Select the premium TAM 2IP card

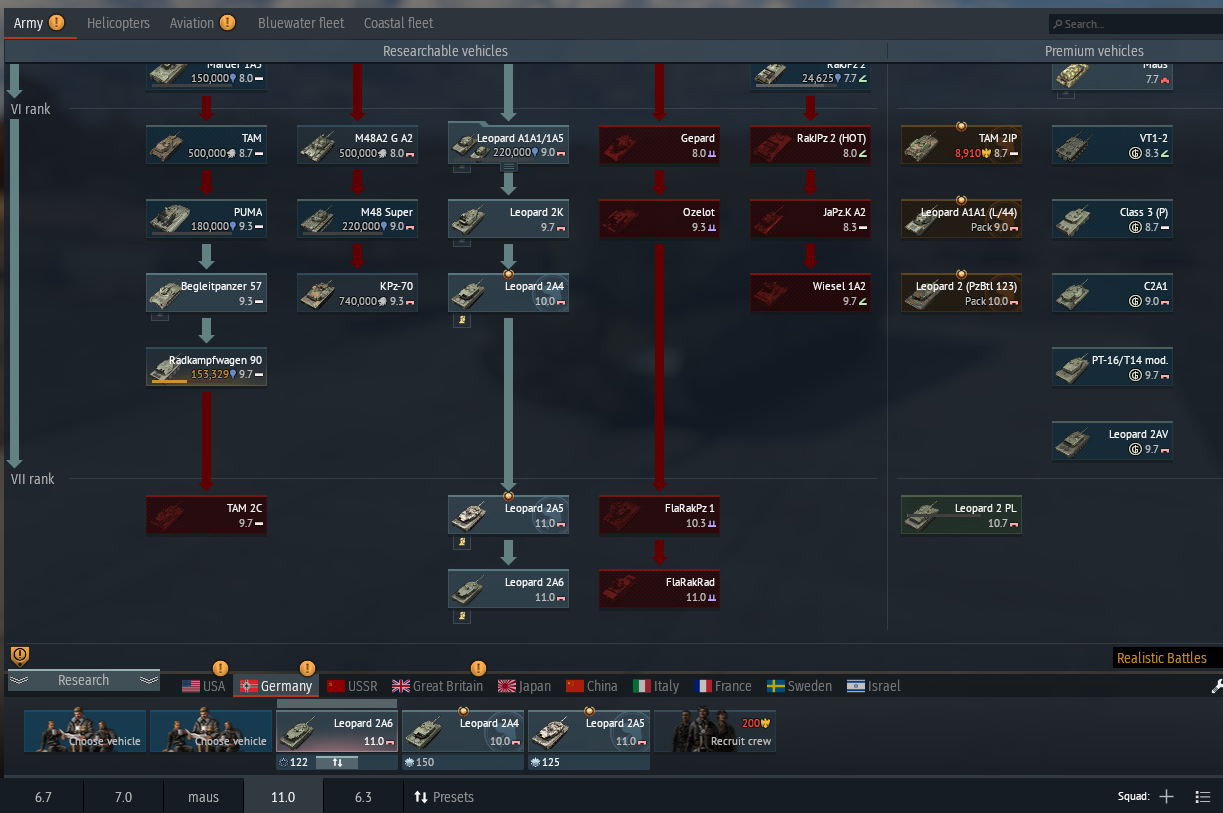click(x=962, y=145)
